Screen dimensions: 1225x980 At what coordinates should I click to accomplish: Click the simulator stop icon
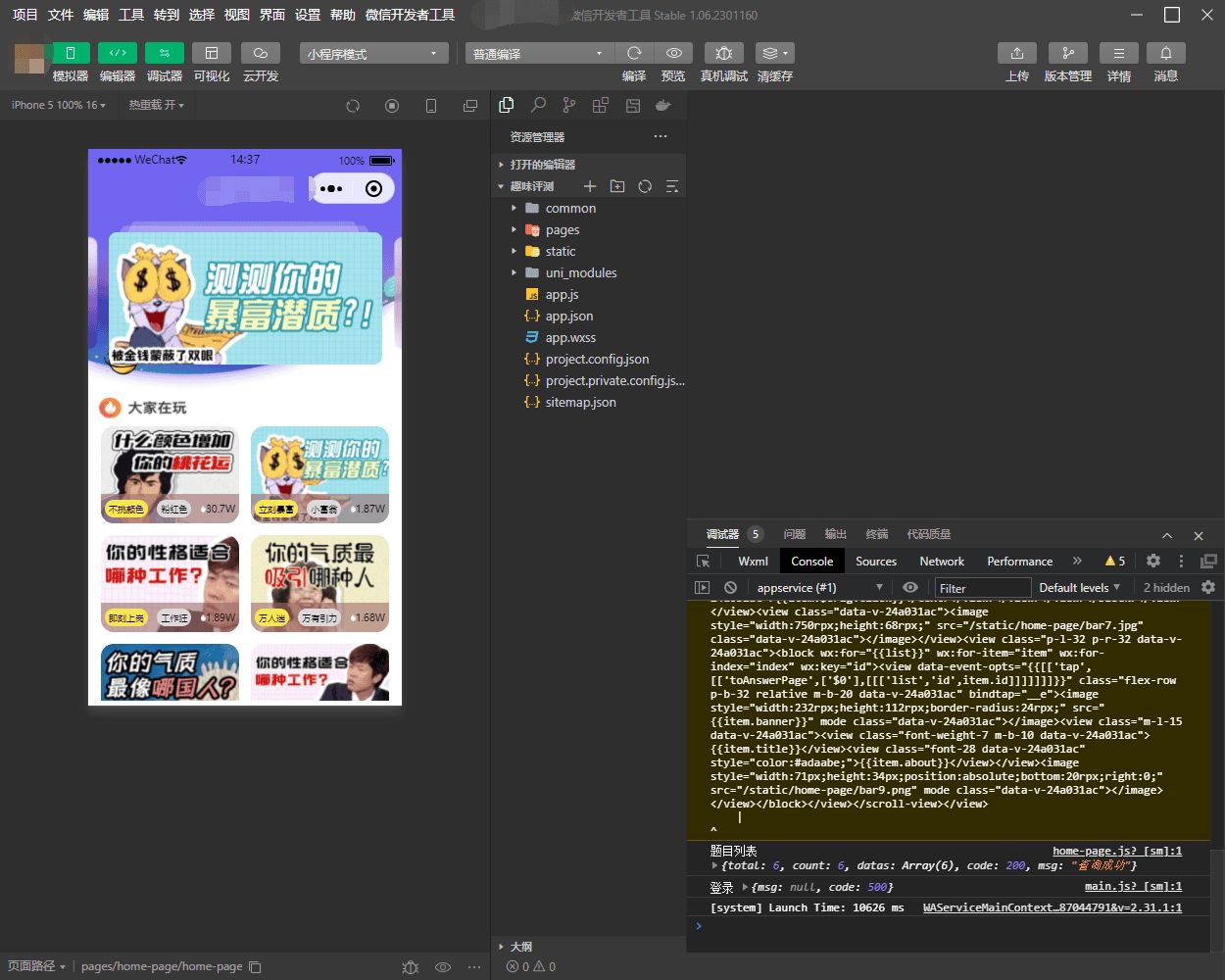[x=392, y=106]
